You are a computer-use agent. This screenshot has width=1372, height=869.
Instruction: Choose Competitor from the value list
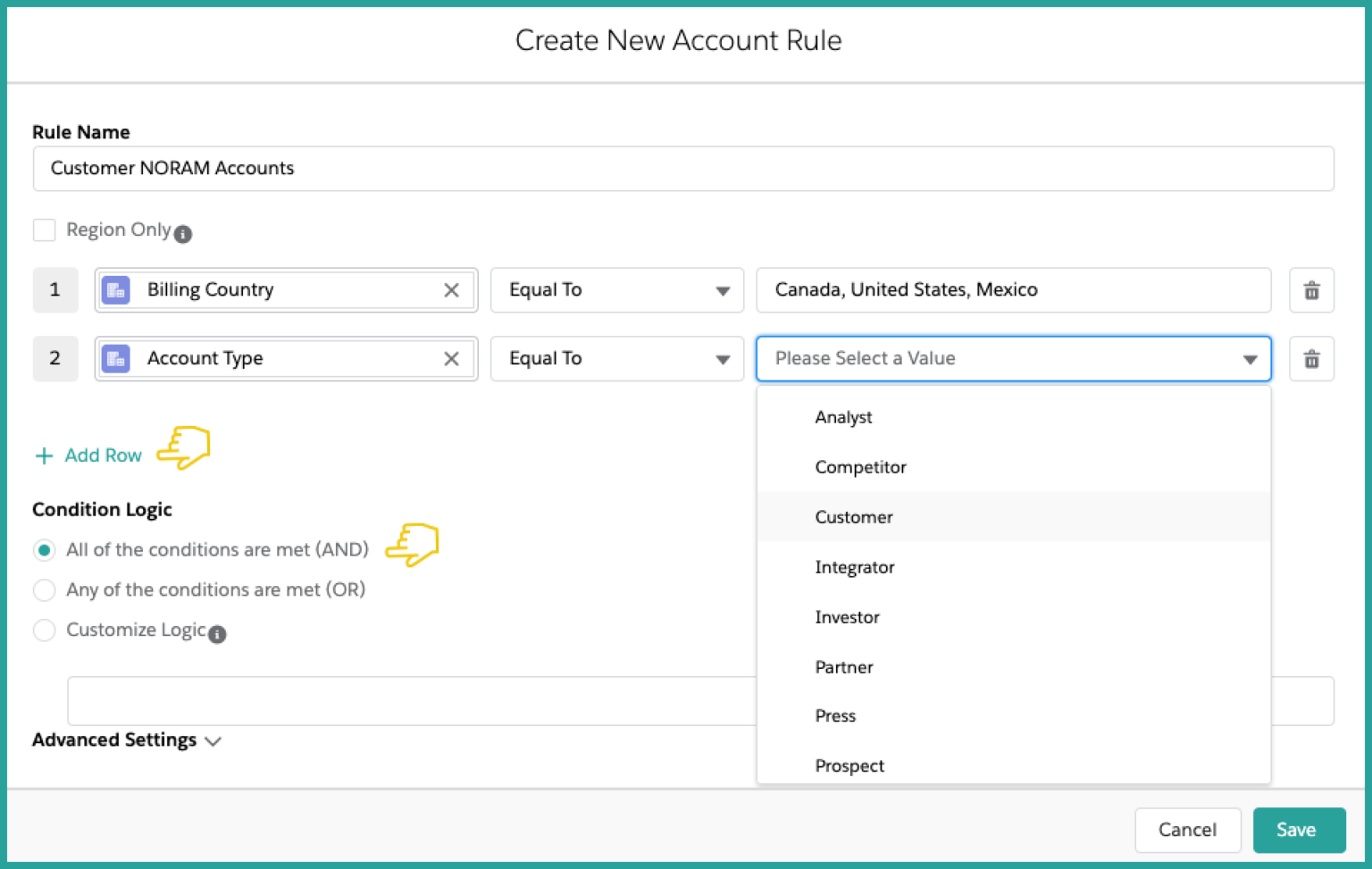point(1014,467)
